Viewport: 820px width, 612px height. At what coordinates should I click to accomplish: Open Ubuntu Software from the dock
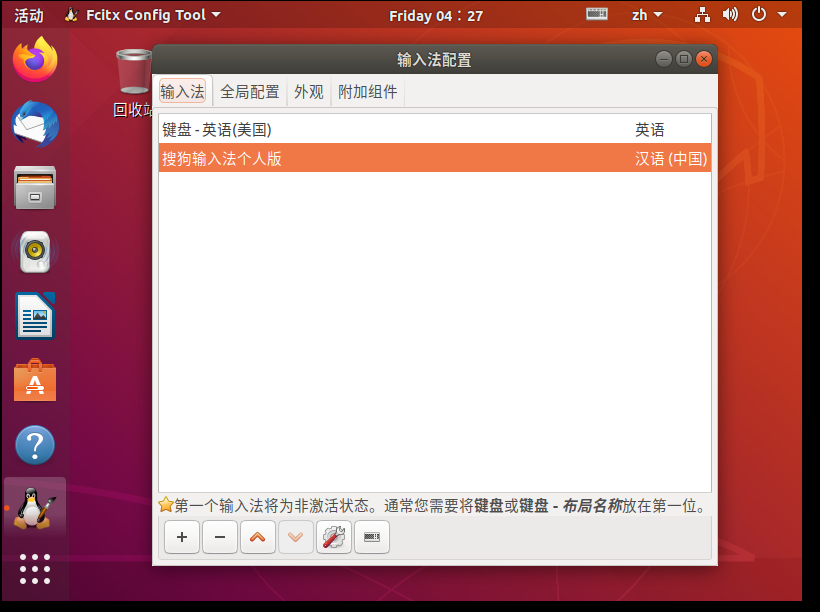(35, 380)
